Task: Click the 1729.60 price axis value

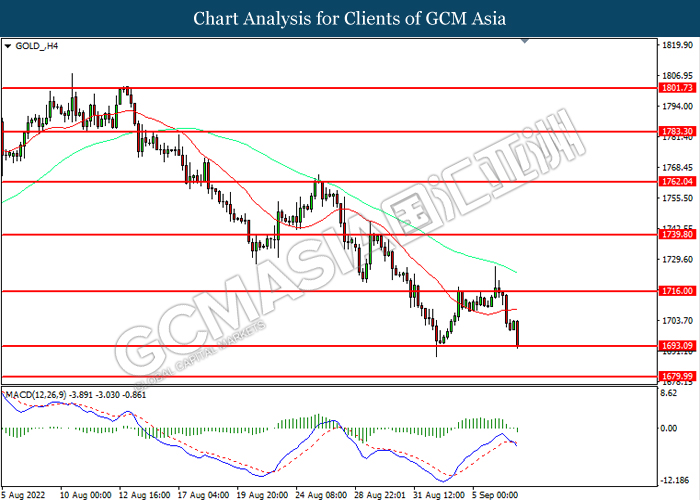Action: click(678, 259)
